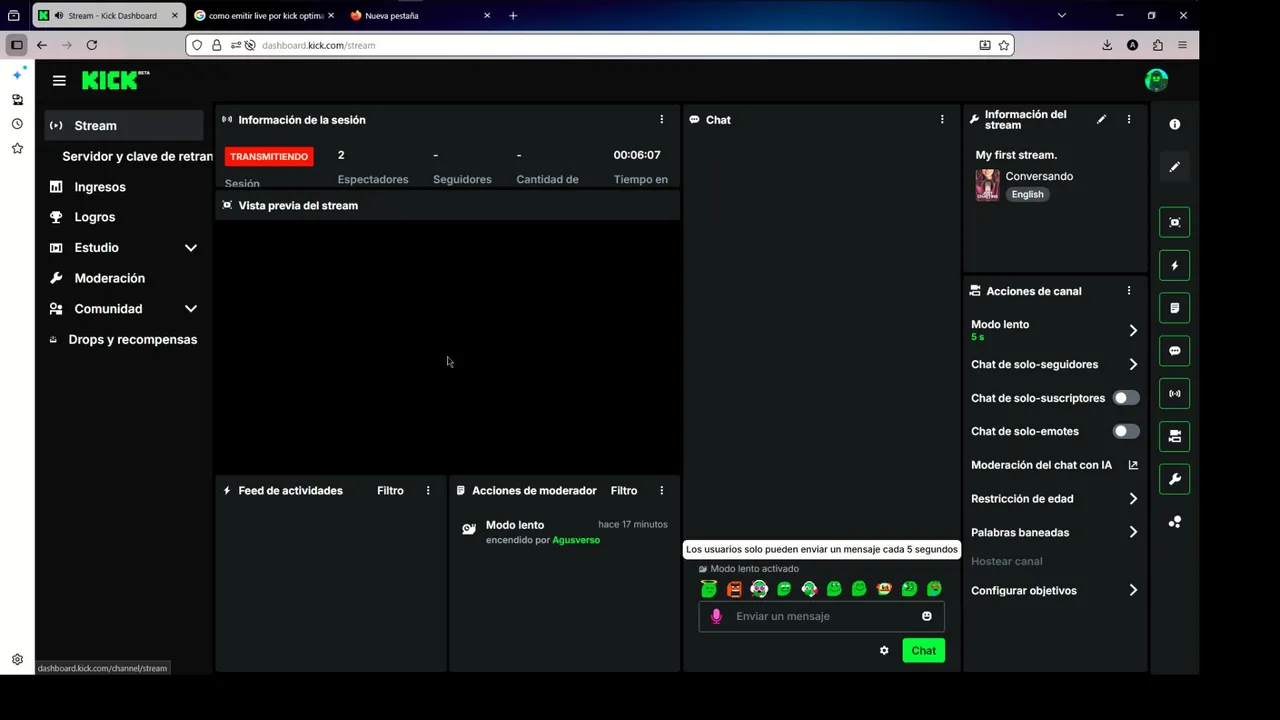1280x720 pixels.
Task: Edit stream info with pencil icon
Action: pos(1101,119)
